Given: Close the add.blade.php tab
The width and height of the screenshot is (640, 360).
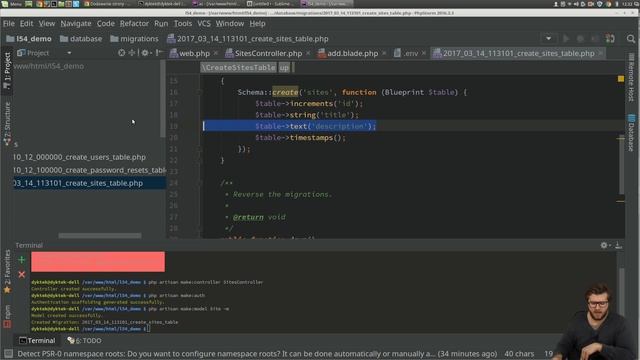Looking at the screenshot, I should click(384, 53).
